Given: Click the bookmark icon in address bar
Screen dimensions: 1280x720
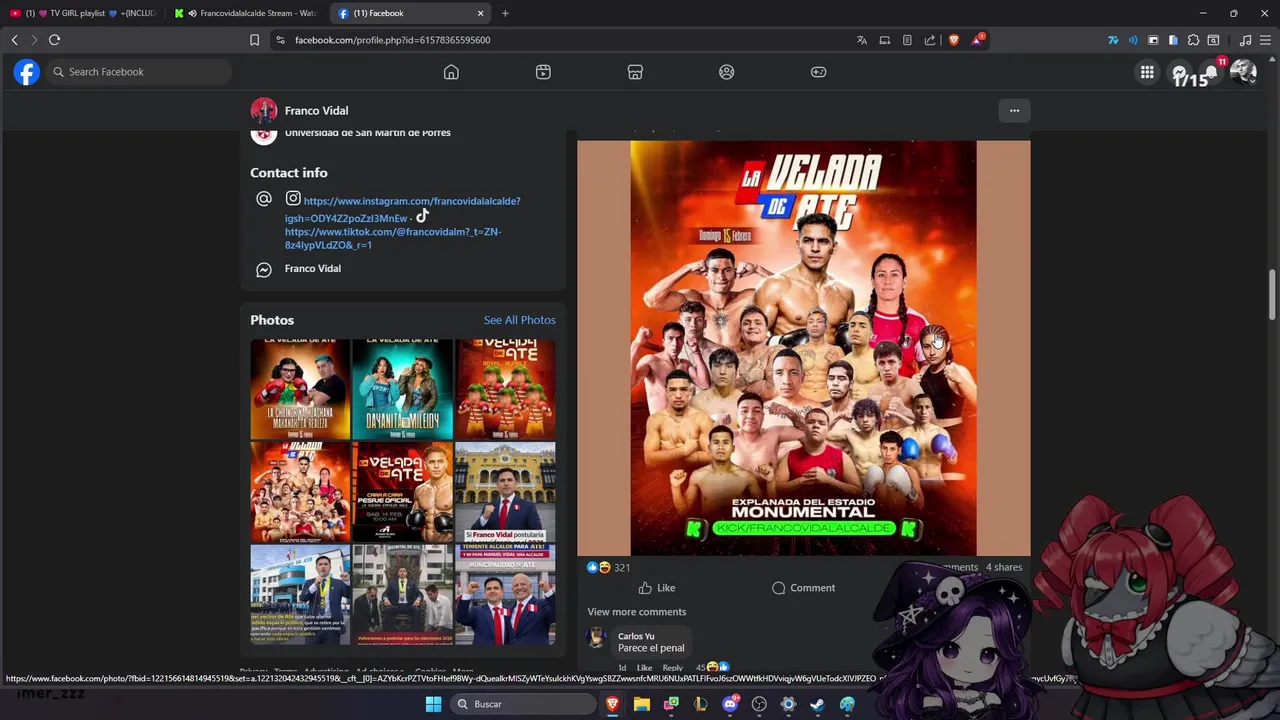Looking at the screenshot, I should [254, 40].
